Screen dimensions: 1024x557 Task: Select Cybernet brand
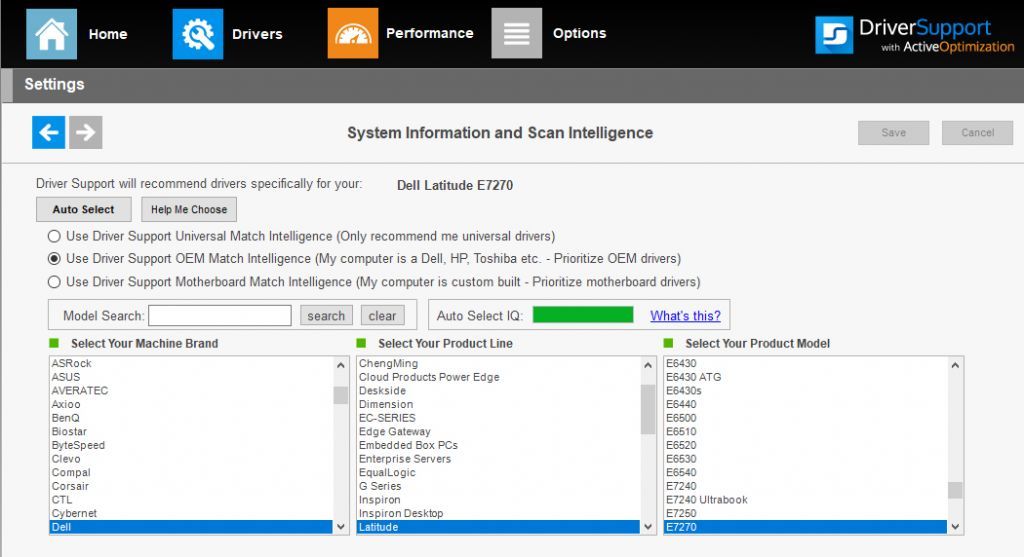pyautogui.click(x=191, y=513)
